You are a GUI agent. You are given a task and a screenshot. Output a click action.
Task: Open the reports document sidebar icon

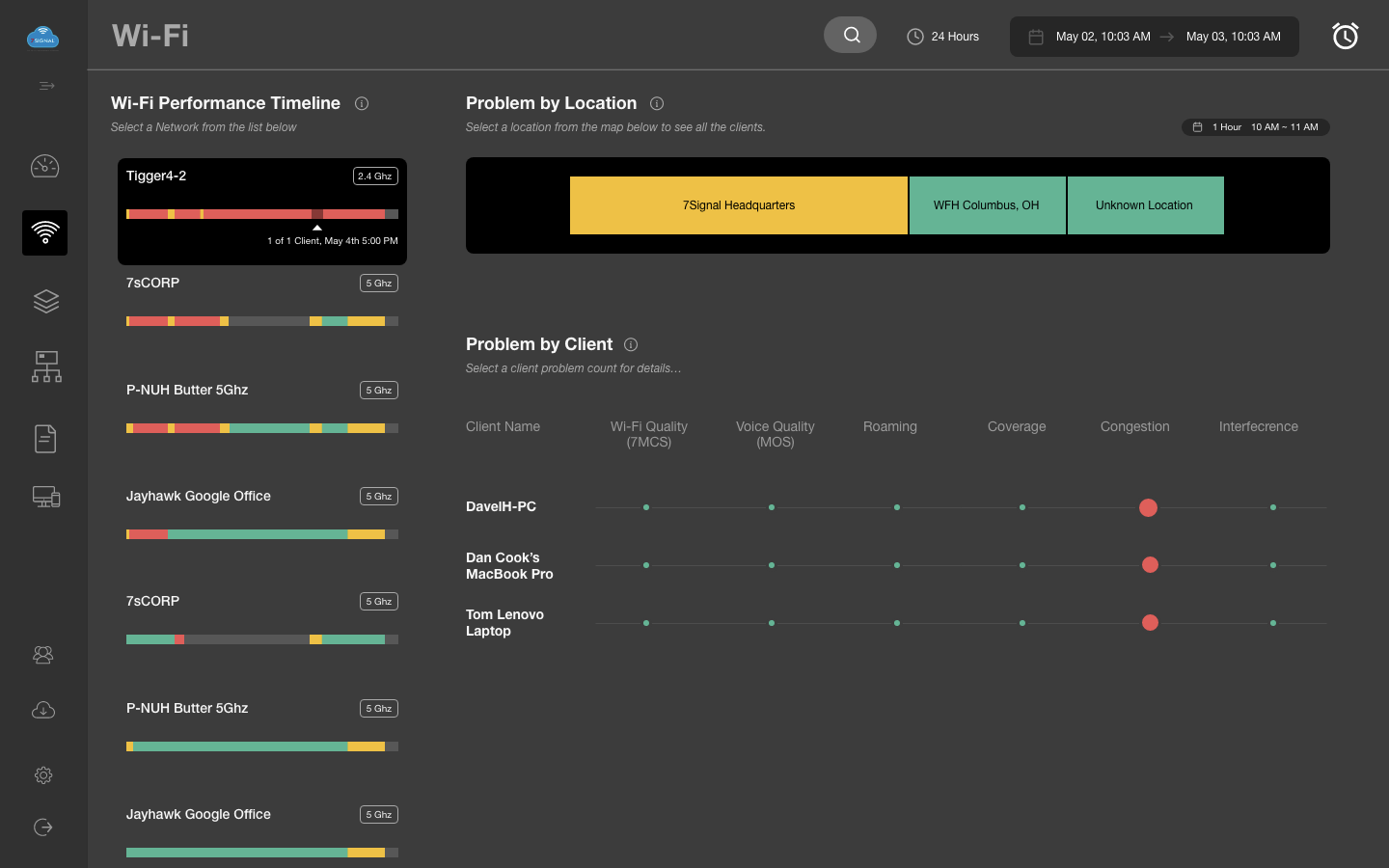tap(45, 439)
